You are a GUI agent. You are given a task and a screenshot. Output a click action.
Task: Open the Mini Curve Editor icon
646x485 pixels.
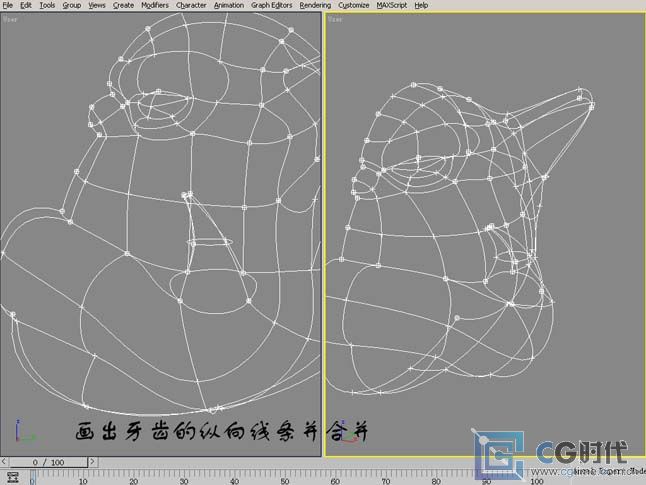click(x=12, y=477)
